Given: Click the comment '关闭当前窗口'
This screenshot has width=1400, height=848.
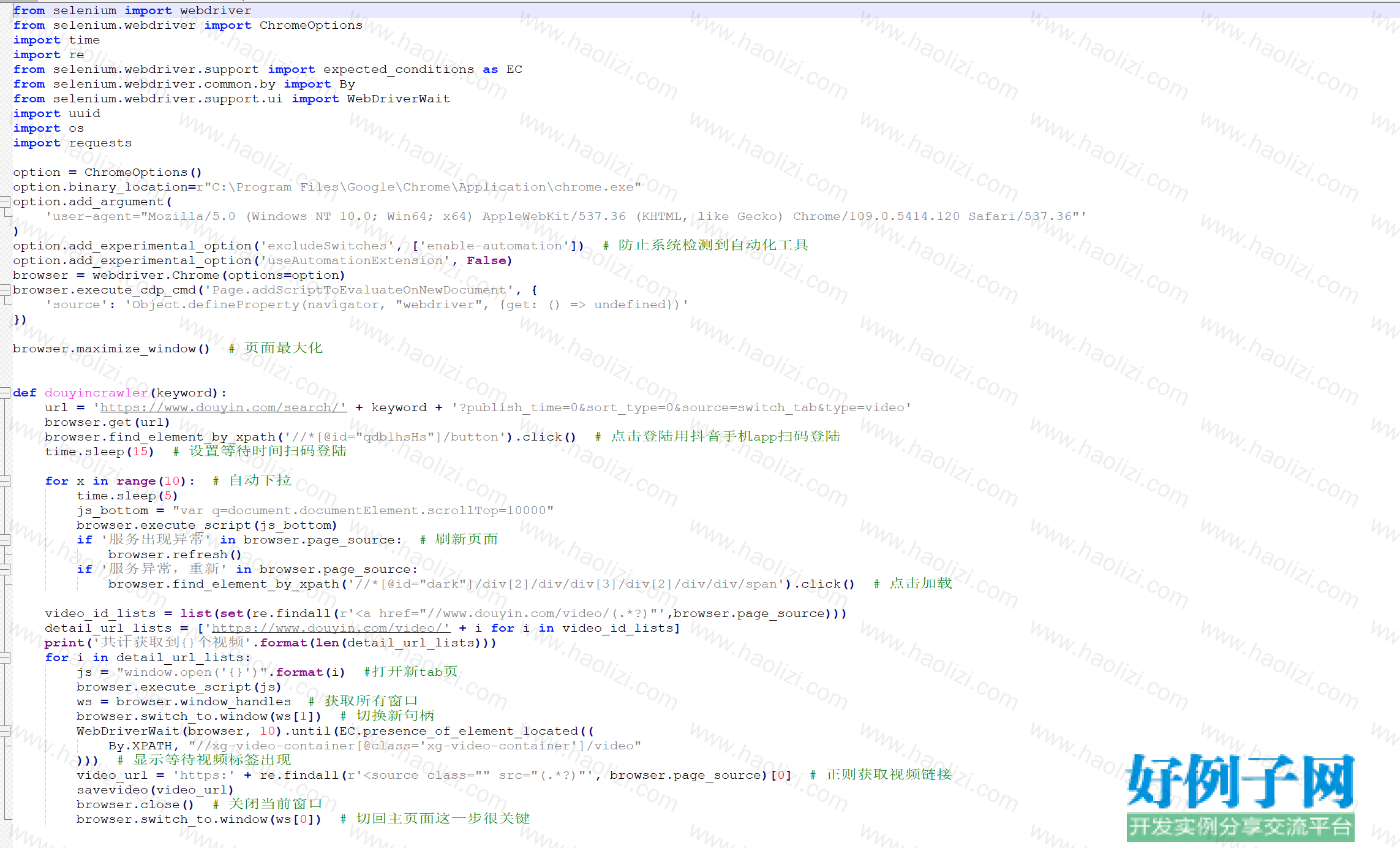Looking at the screenshot, I should point(275,804).
